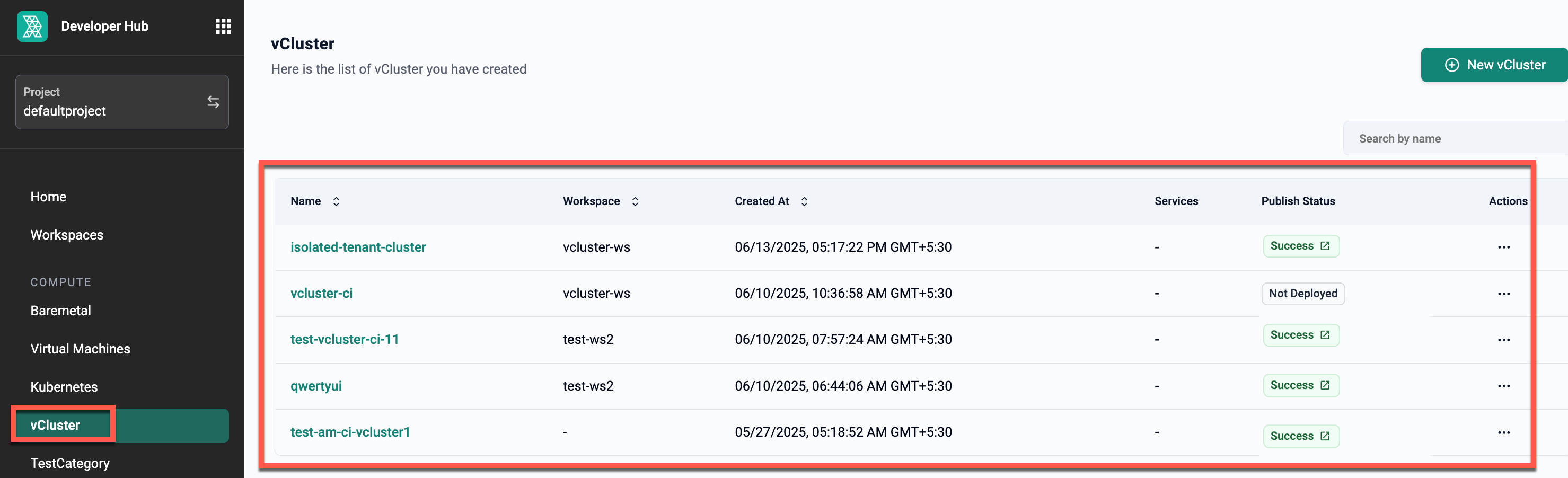Click the Success badge for qwertyui
The image size is (1568, 478).
point(1301,386)
